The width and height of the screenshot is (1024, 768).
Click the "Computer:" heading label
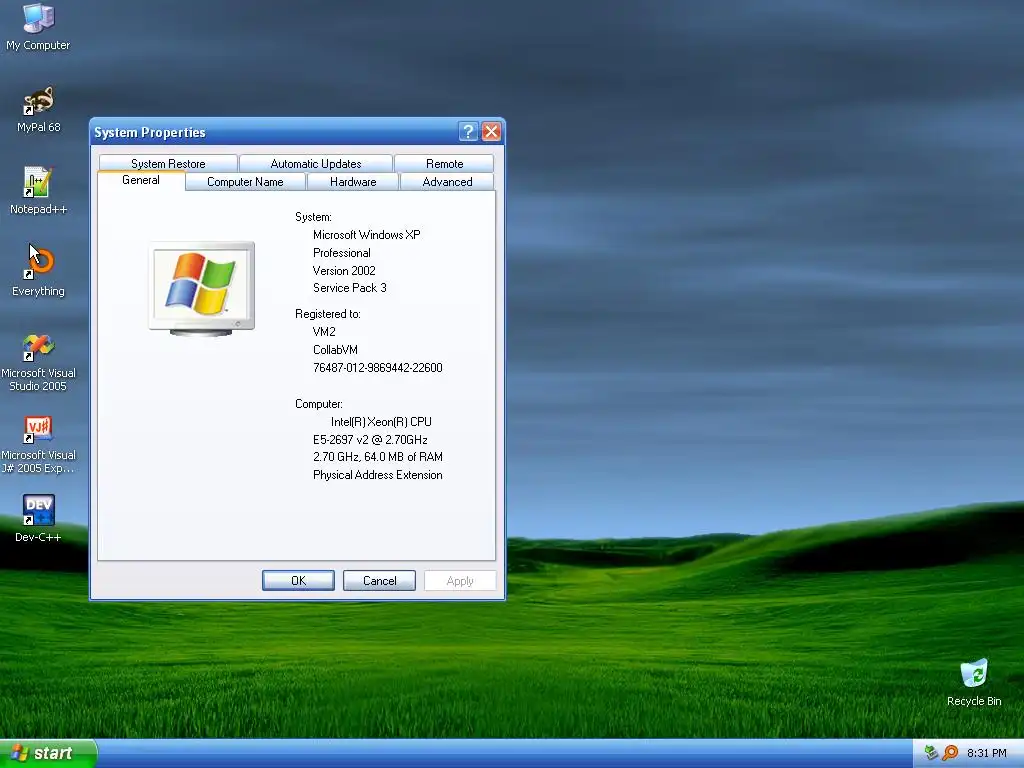(318, 404)
